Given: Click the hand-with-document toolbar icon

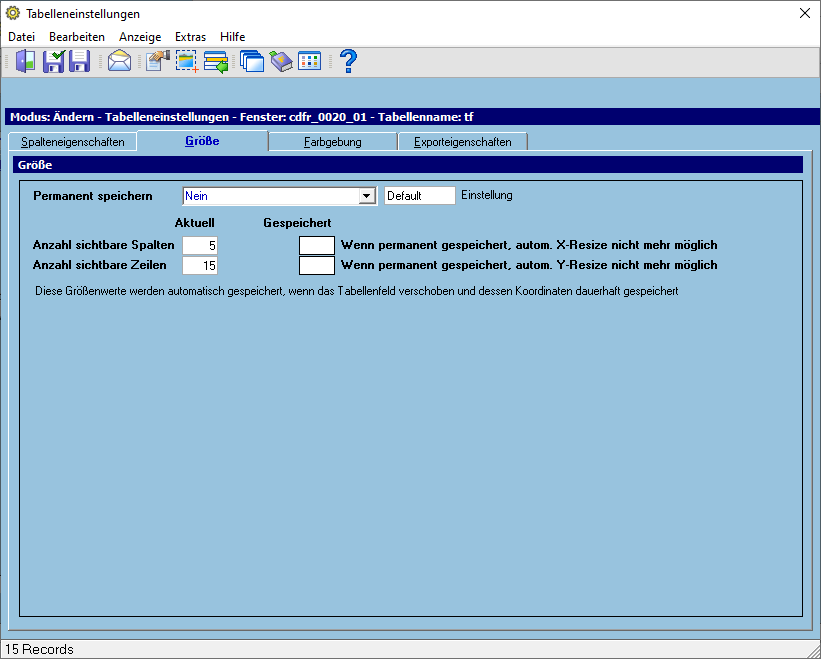Looking at the screenshot, I should (x=158, y=61).
